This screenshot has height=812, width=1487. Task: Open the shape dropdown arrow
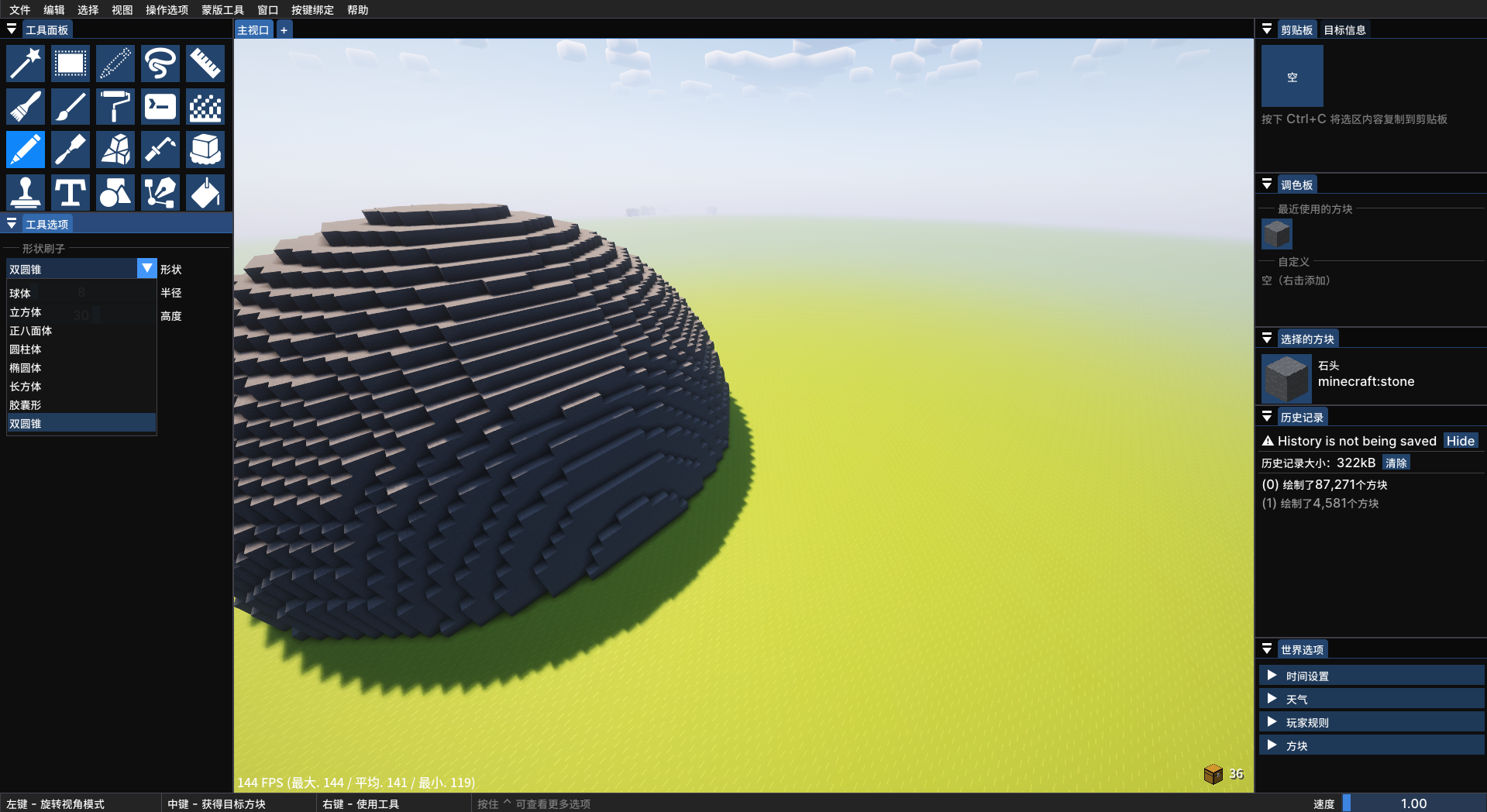coord(147,268)
